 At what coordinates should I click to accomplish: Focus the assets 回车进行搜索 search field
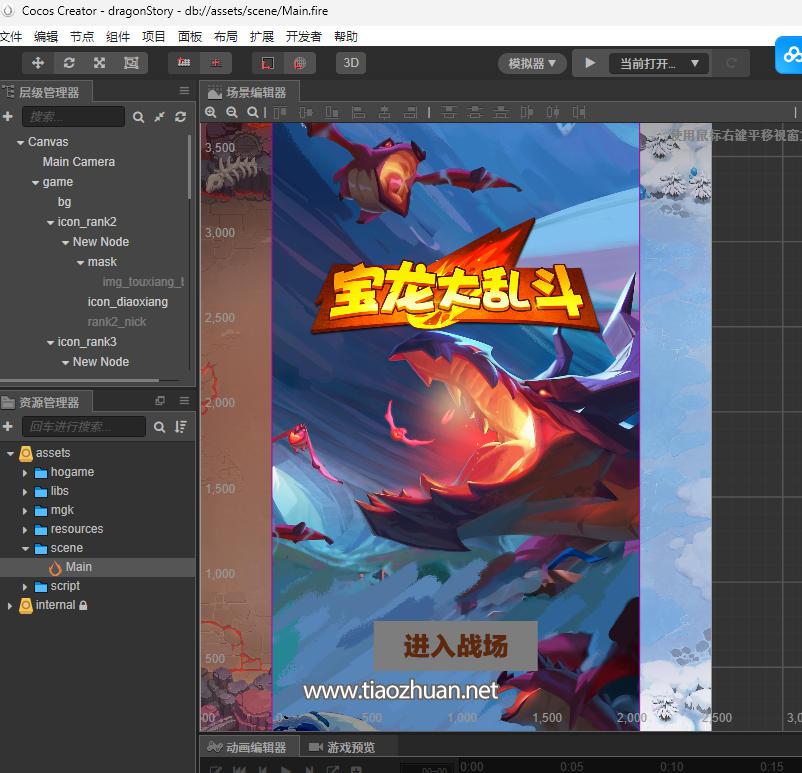(x=84, y=426)
